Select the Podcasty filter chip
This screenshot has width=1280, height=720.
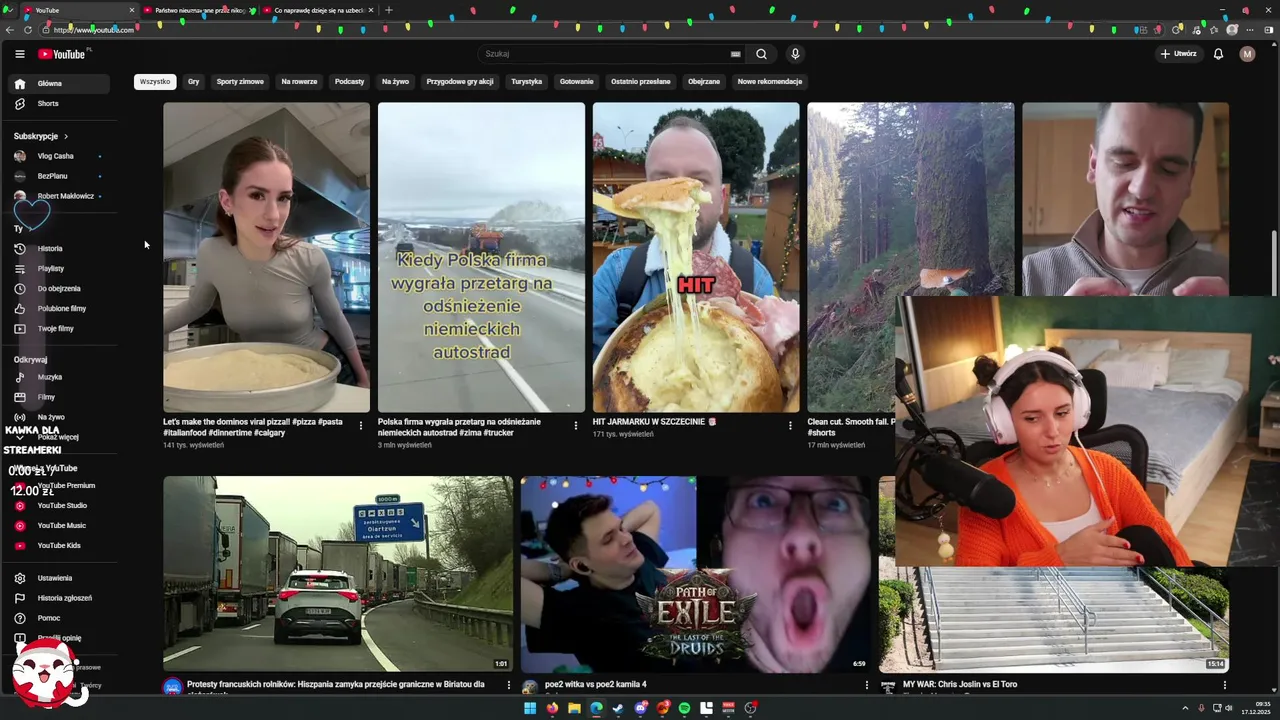tap(349, 82)
